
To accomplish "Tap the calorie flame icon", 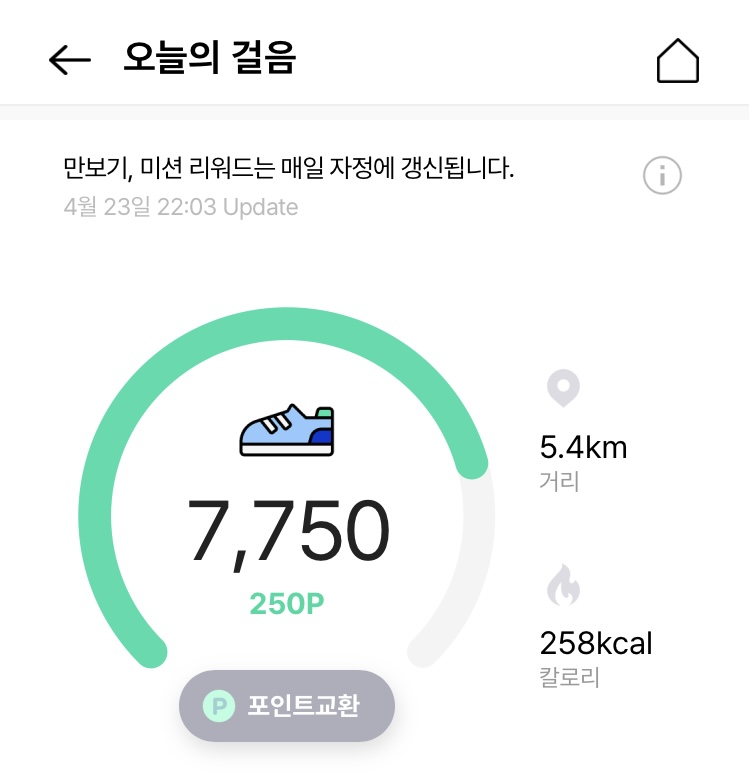I will click(563, 585).
